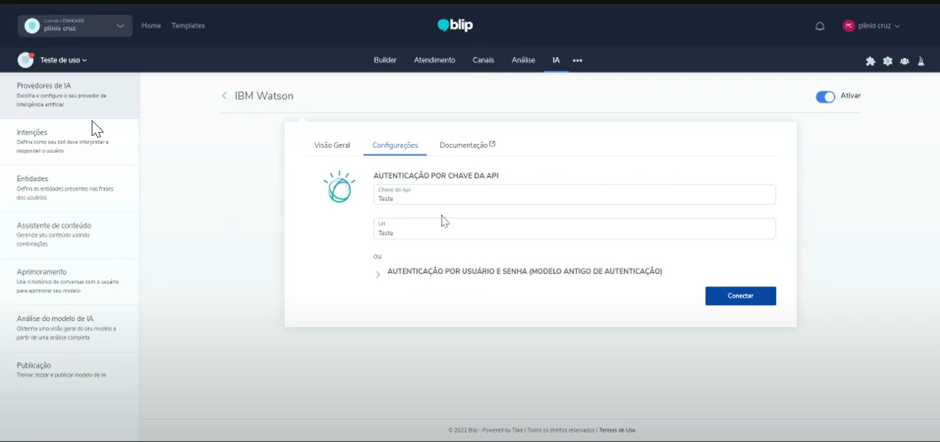
Task: Click the Blip logo in header
Action: click(455, 25)
